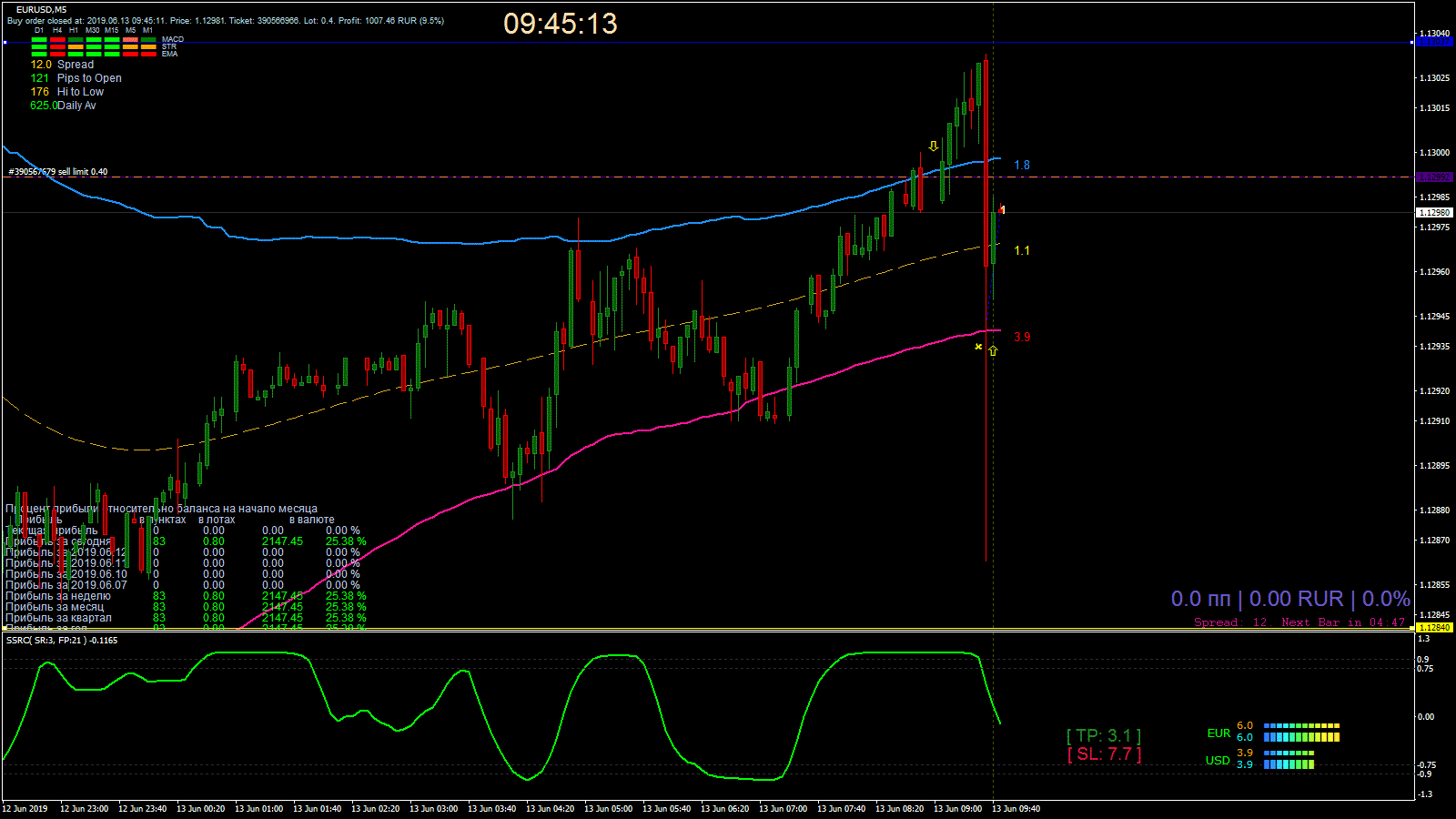
Task: Click the Прибыль за квартал row
Action: coord(186,618)
